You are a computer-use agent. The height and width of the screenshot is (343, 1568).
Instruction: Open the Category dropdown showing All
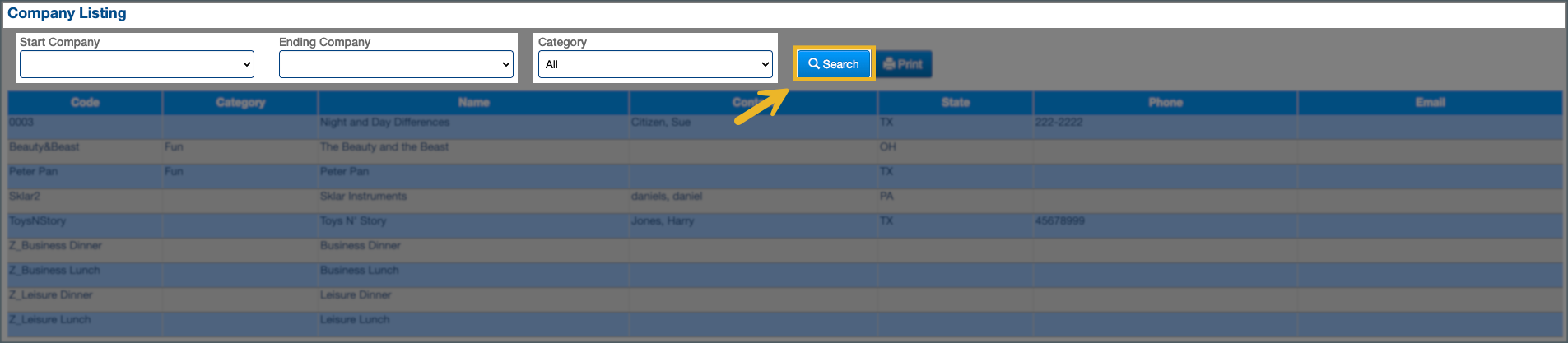point(655,64)
